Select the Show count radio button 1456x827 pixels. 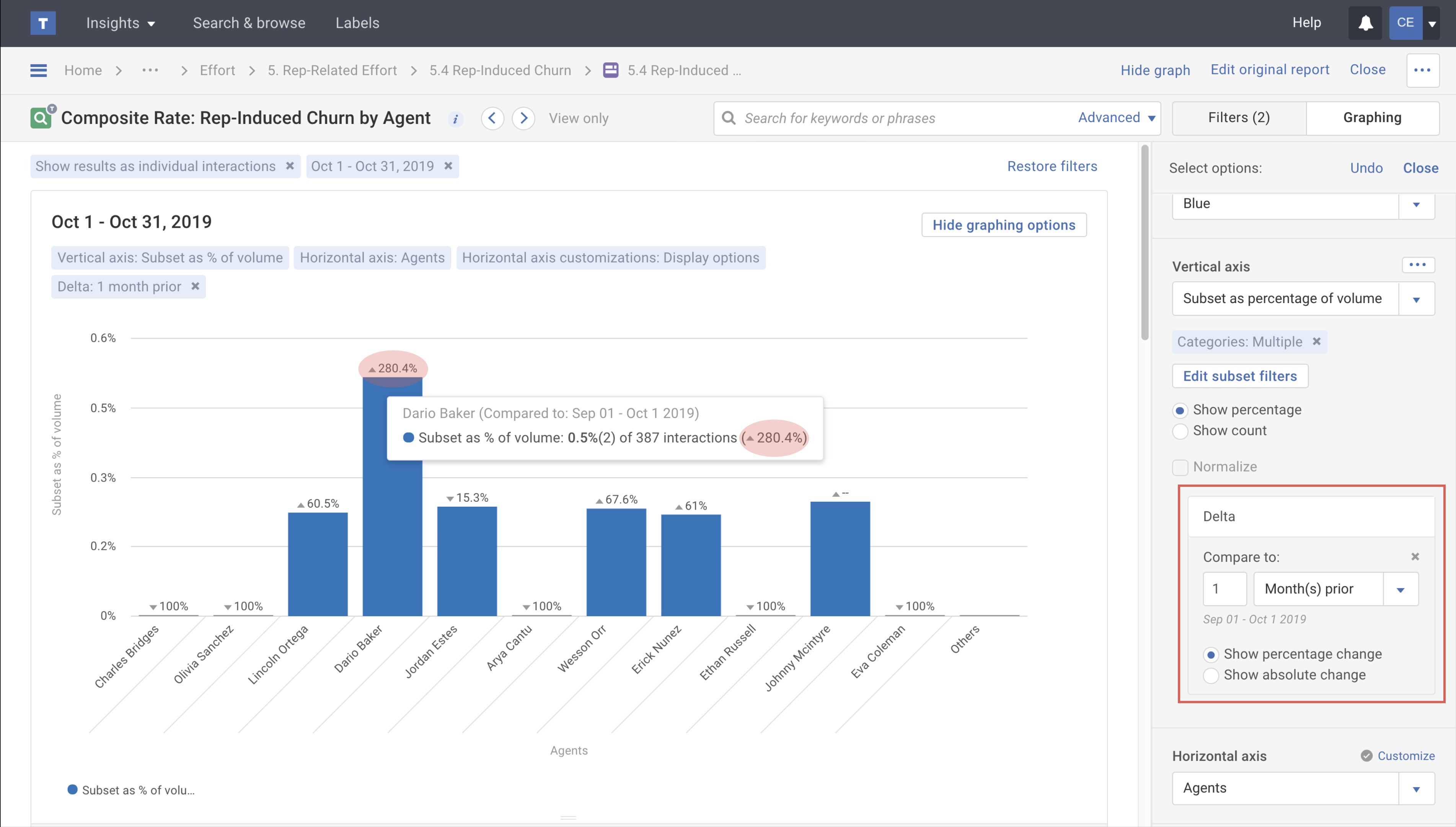1180,431
